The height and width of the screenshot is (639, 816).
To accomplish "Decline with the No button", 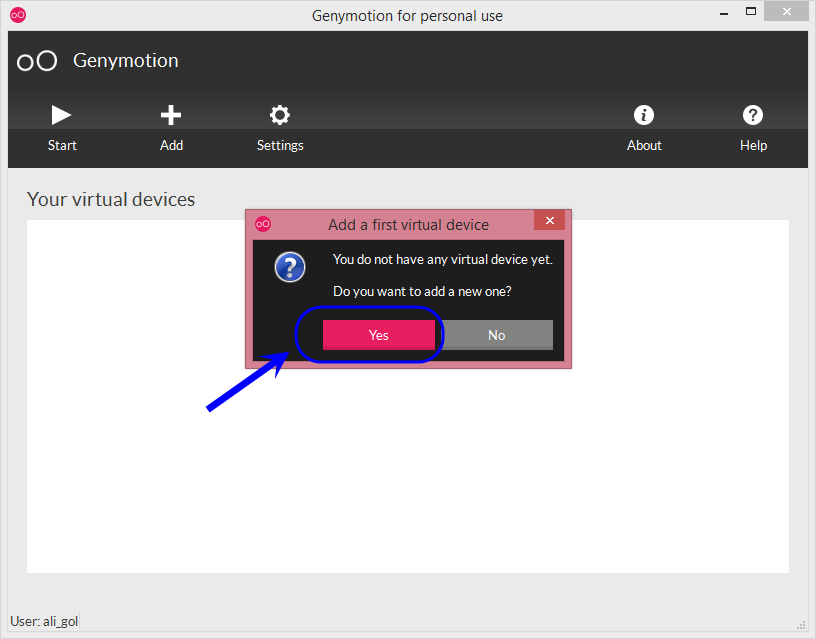I will tap(496, 335).
